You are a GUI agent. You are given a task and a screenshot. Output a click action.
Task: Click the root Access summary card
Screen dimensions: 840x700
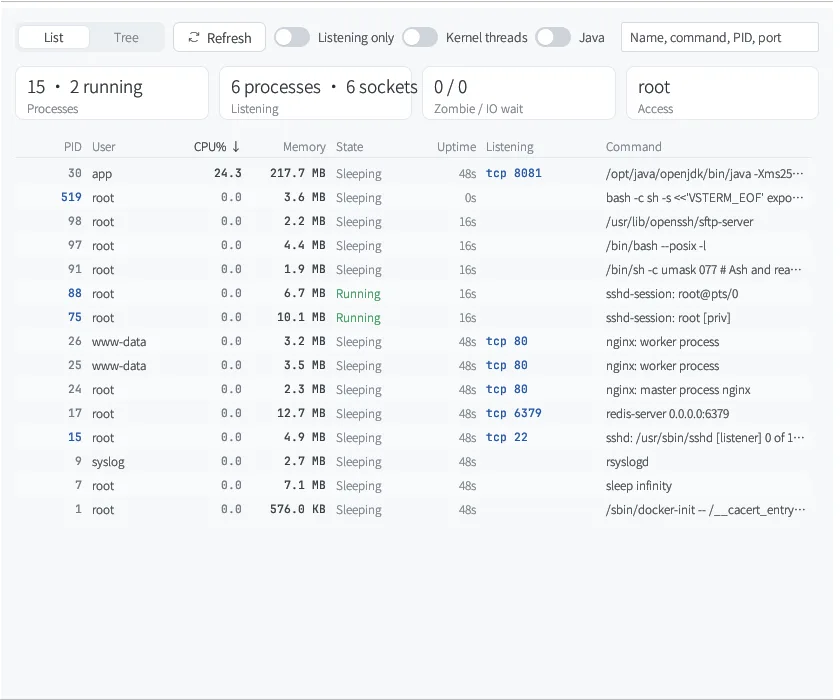(x=722, y=93)
